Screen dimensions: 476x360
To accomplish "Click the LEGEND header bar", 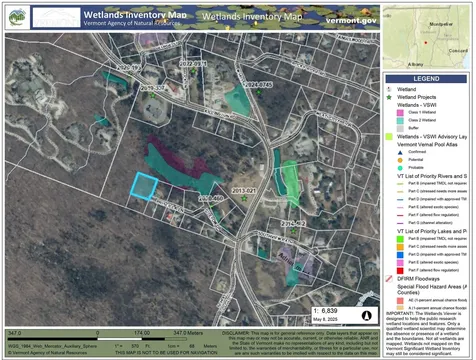I will [426, 79].
